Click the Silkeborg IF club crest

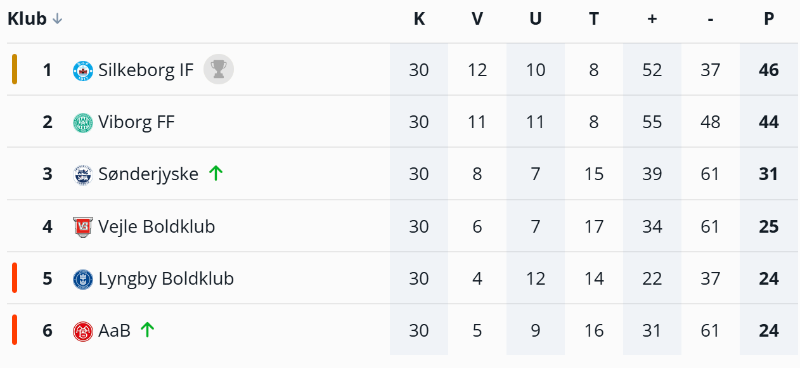(x=83, y=70)
